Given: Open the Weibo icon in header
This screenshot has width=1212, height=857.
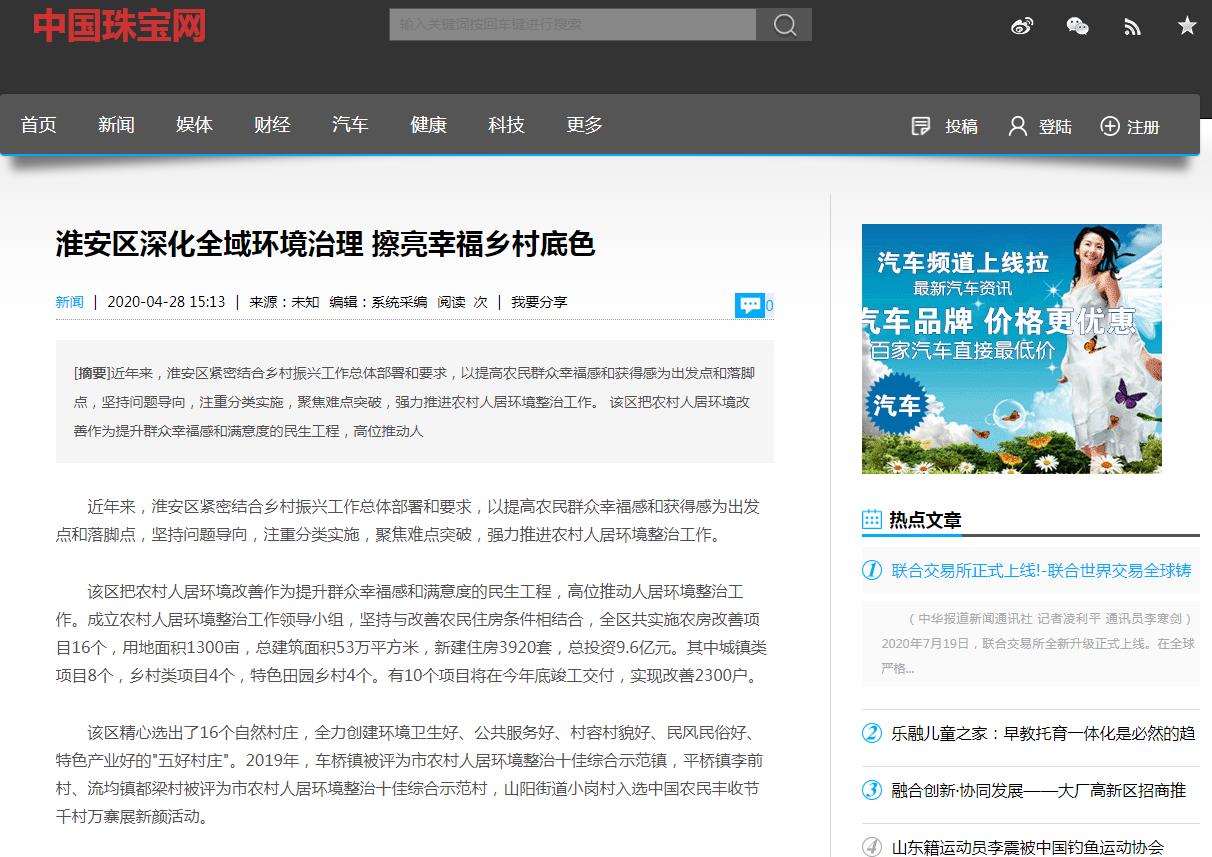Looking at the screenshot, I should [x=1022, y=26].
